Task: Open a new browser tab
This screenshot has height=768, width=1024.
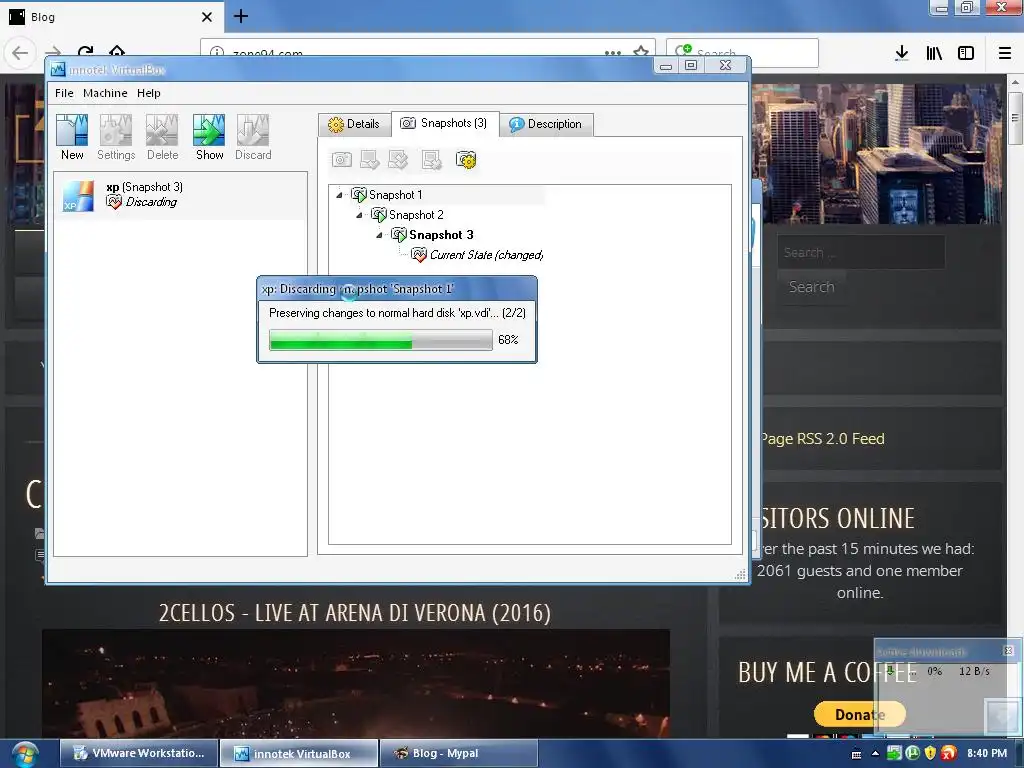Action: 241,16
